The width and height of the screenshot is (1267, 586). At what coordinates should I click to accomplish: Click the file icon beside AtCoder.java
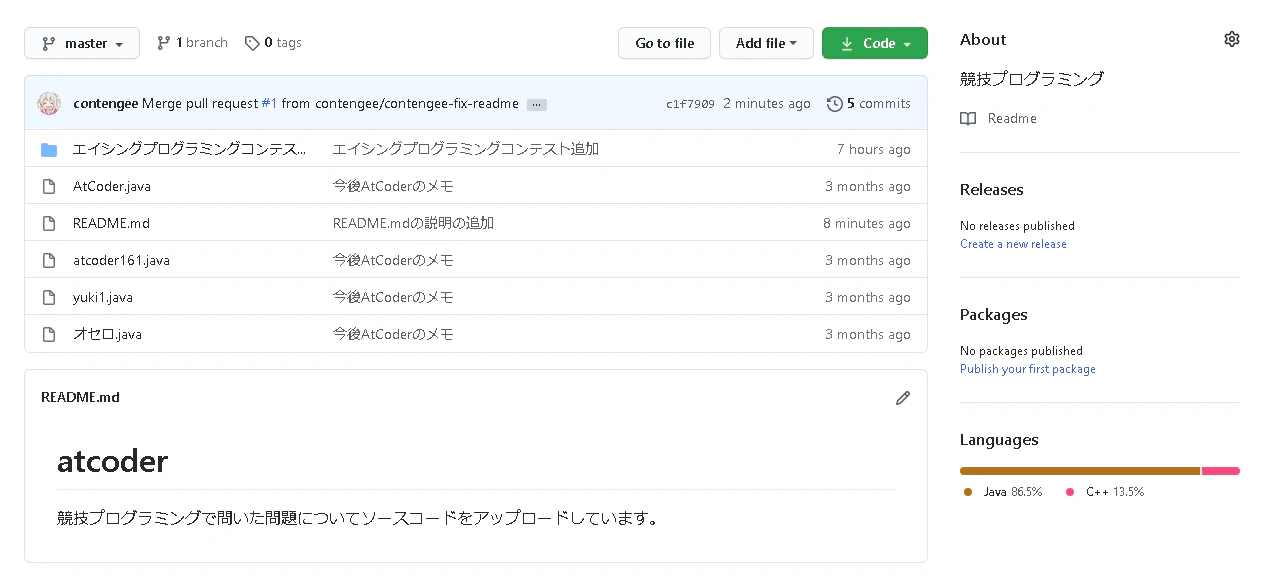[x=49, y=186]
